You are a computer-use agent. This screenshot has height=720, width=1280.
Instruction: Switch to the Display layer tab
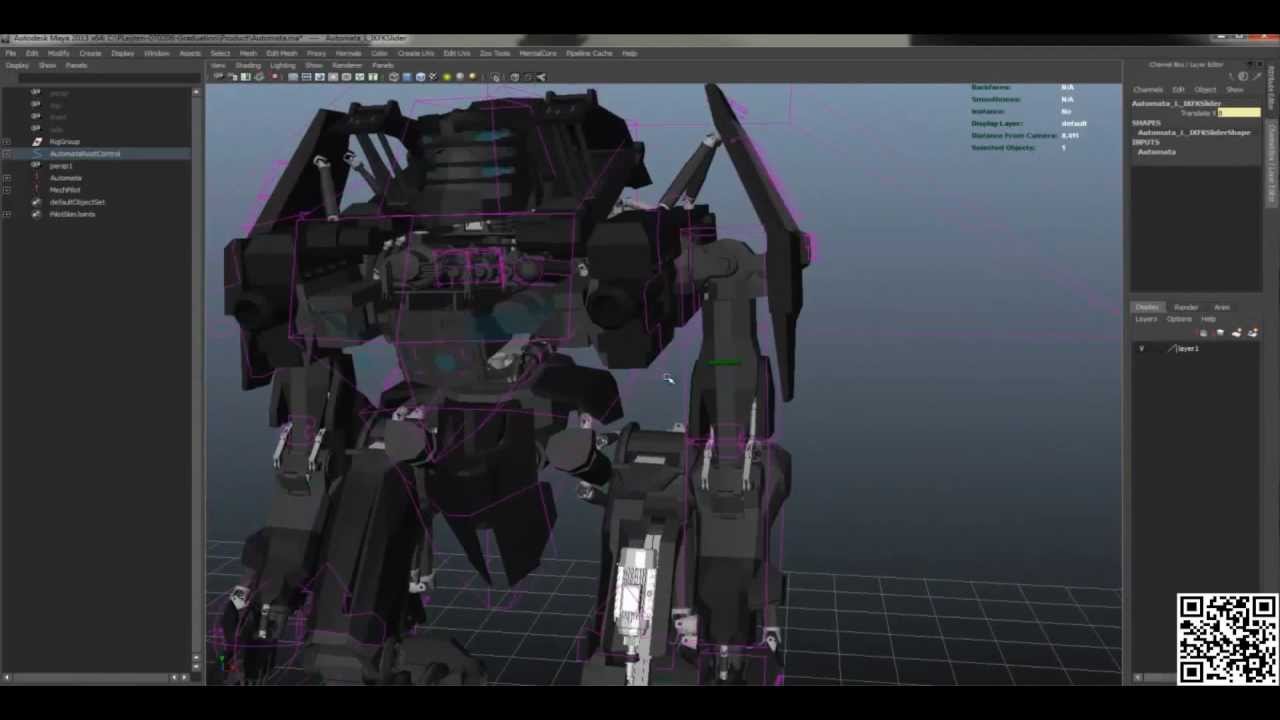click(1147, 307)
